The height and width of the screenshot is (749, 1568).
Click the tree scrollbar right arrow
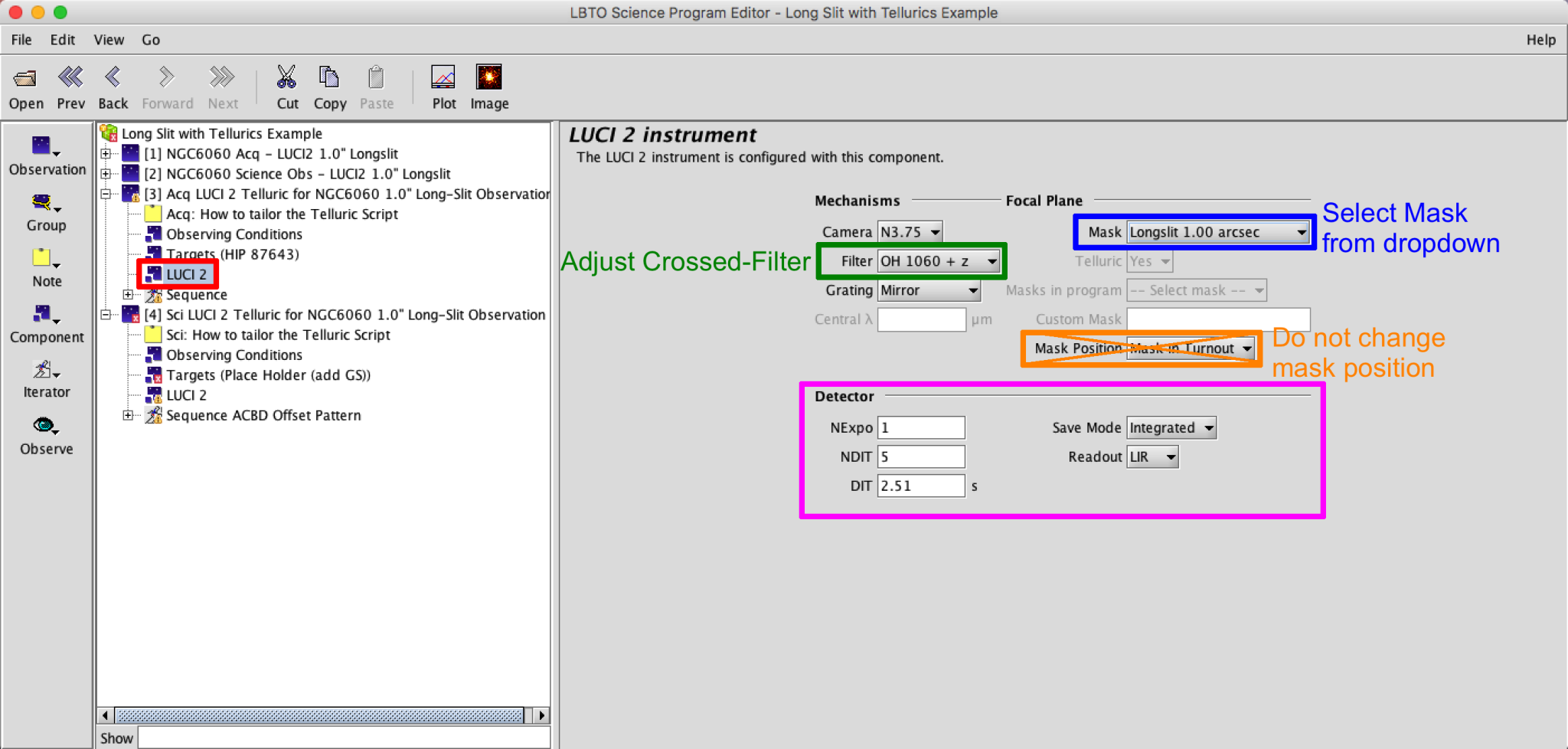(541, 715)
